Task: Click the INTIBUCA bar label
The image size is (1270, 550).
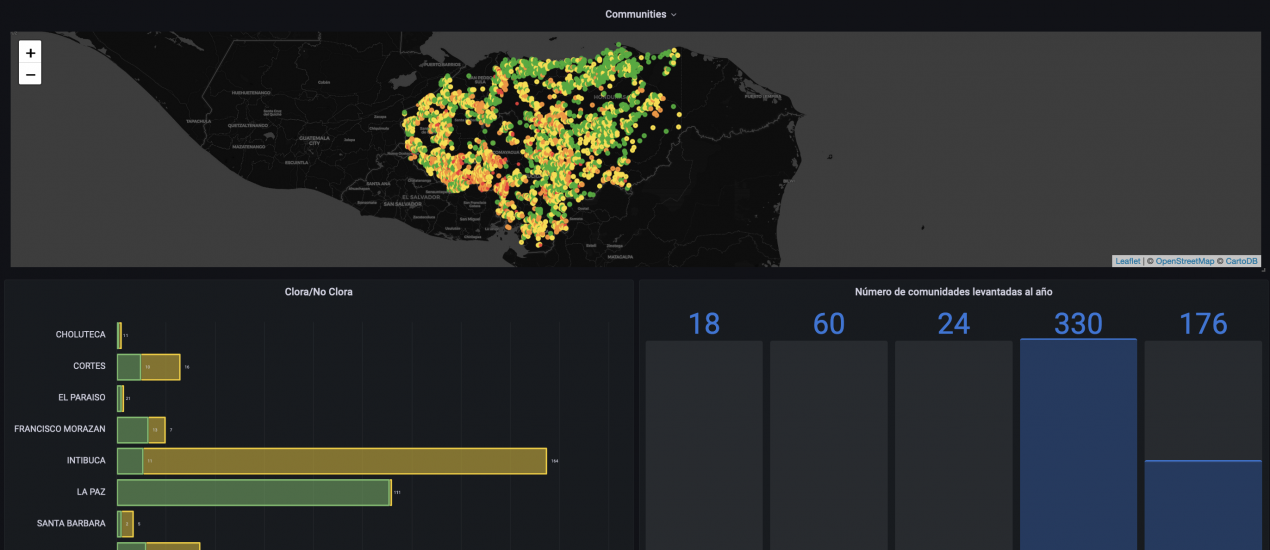Action: click(x=86, y=461)
